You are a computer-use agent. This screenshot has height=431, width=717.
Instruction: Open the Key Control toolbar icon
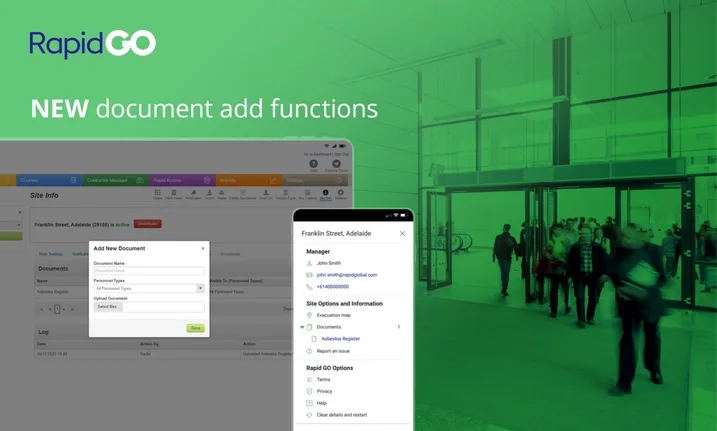(x=307, y=192)
